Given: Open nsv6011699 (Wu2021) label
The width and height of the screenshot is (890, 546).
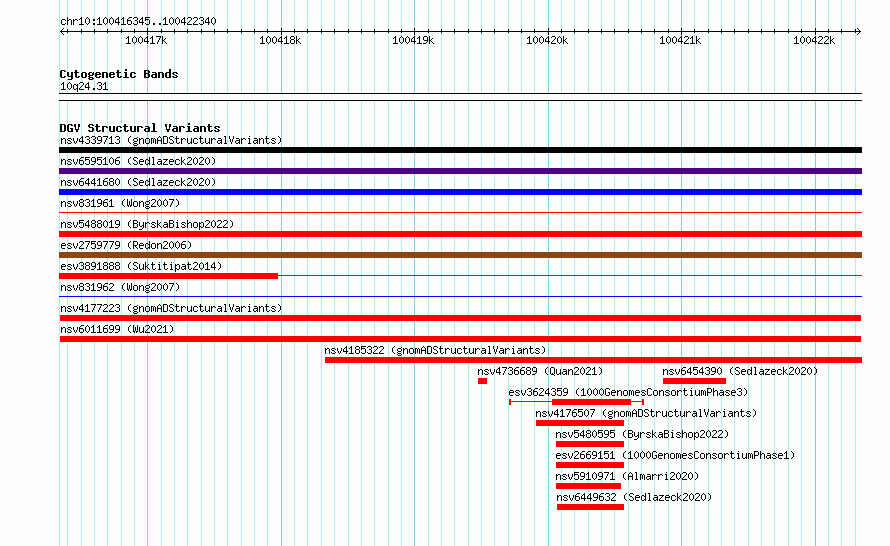Looking at the screenshot, I should [117, 329].
